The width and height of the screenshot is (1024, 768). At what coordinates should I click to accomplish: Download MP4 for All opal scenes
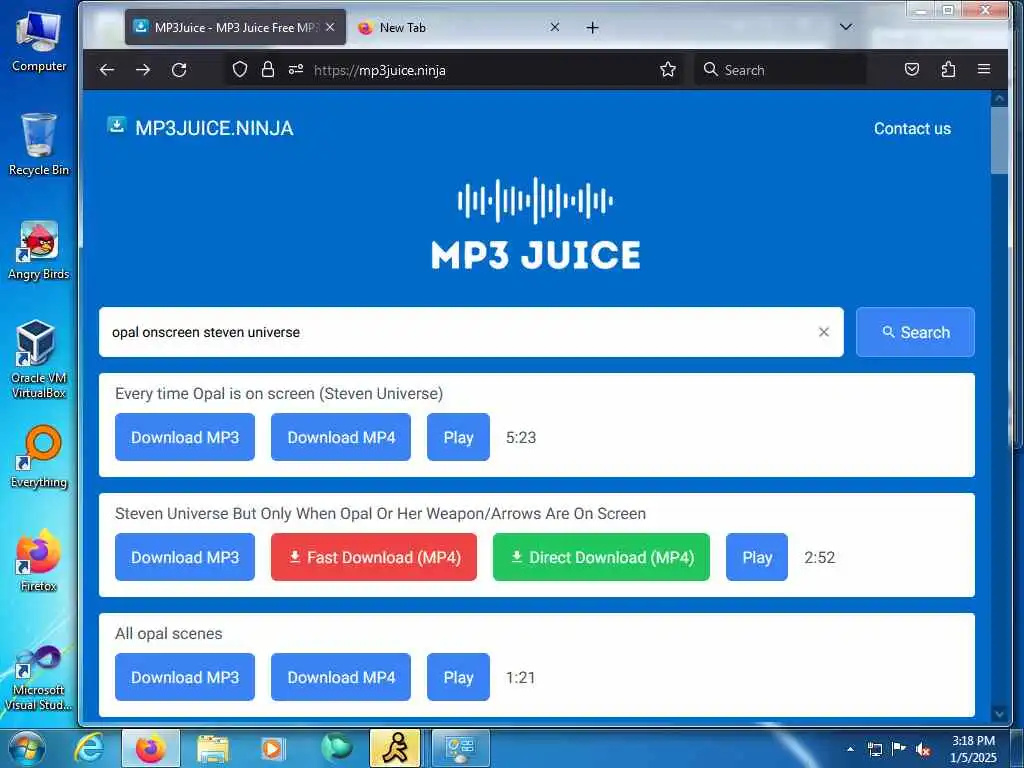point(341,677)
